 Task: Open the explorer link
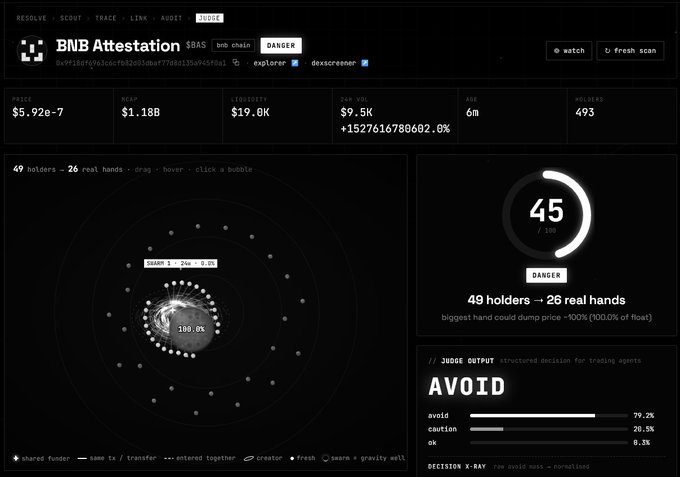[x=269, y=63]
